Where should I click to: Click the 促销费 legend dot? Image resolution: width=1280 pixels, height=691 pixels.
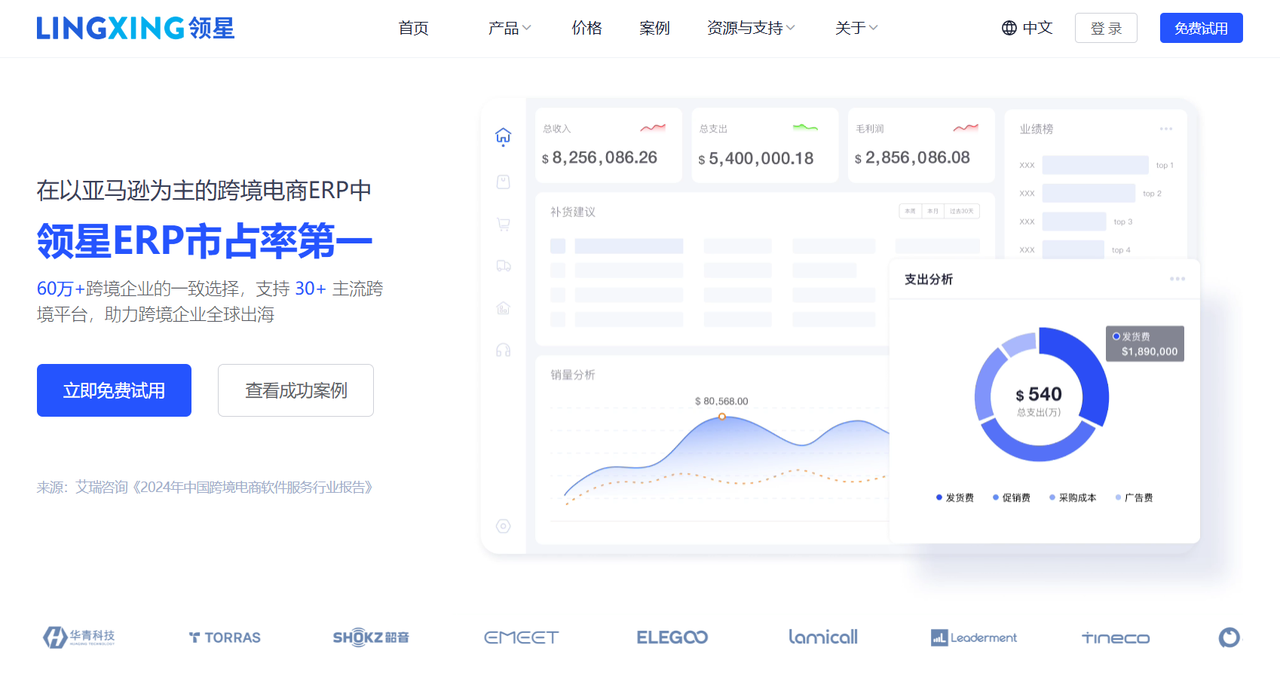click(996, 497)
